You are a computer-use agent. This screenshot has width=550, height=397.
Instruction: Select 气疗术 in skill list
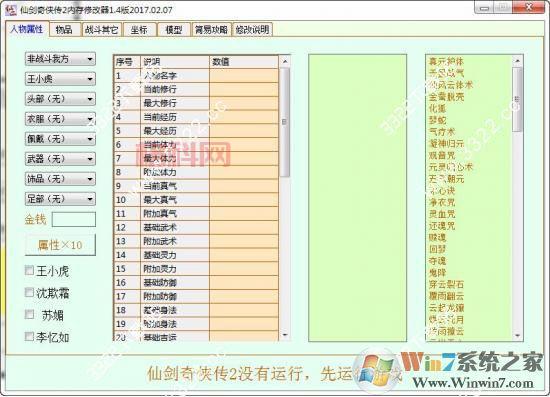(x=442, y=132)
